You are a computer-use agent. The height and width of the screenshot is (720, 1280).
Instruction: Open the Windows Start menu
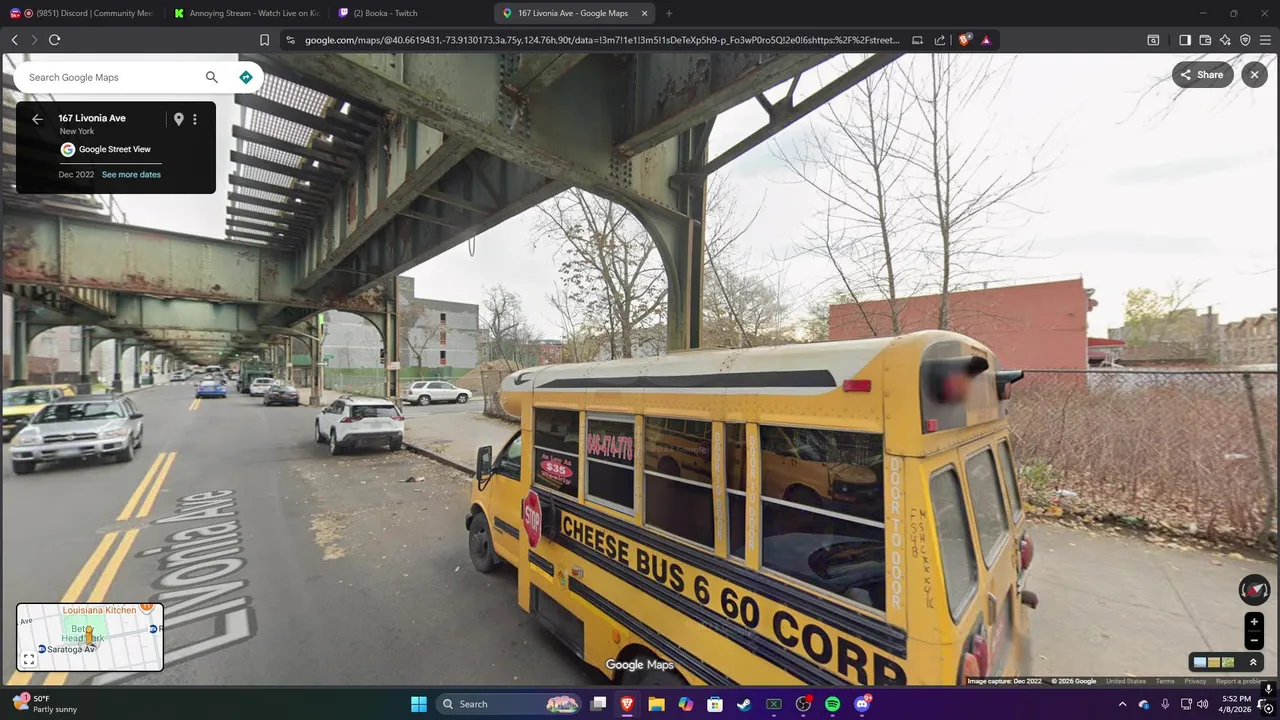pyautogui.click(x=419, y=704)
